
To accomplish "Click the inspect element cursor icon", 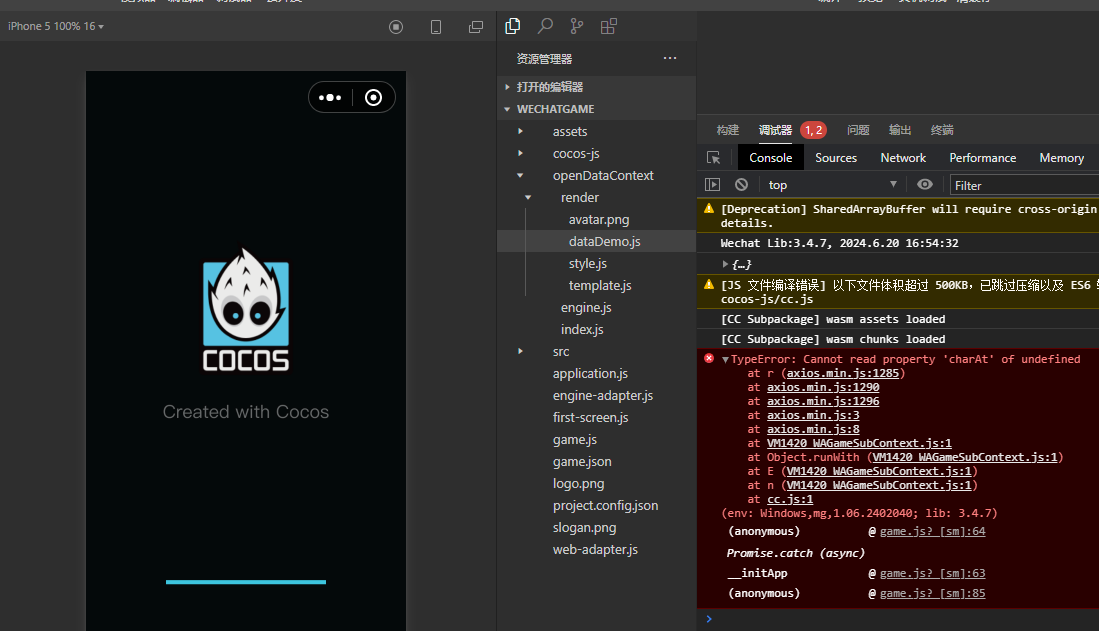I will pos(714,158).
